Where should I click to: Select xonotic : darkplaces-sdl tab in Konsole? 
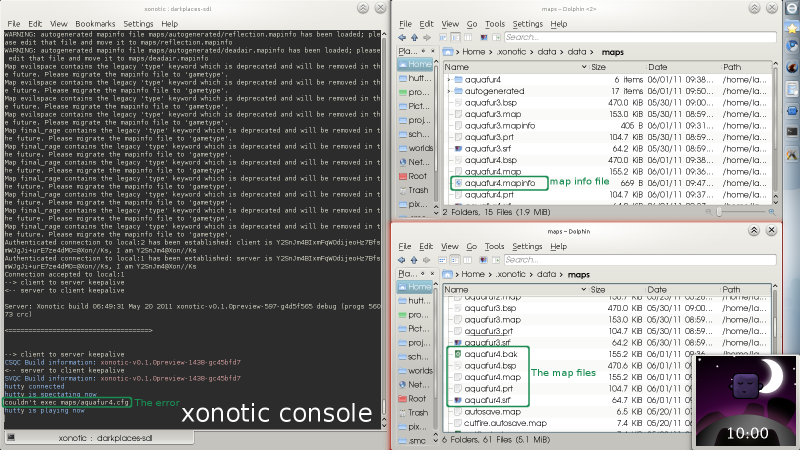tap(99, 438)
